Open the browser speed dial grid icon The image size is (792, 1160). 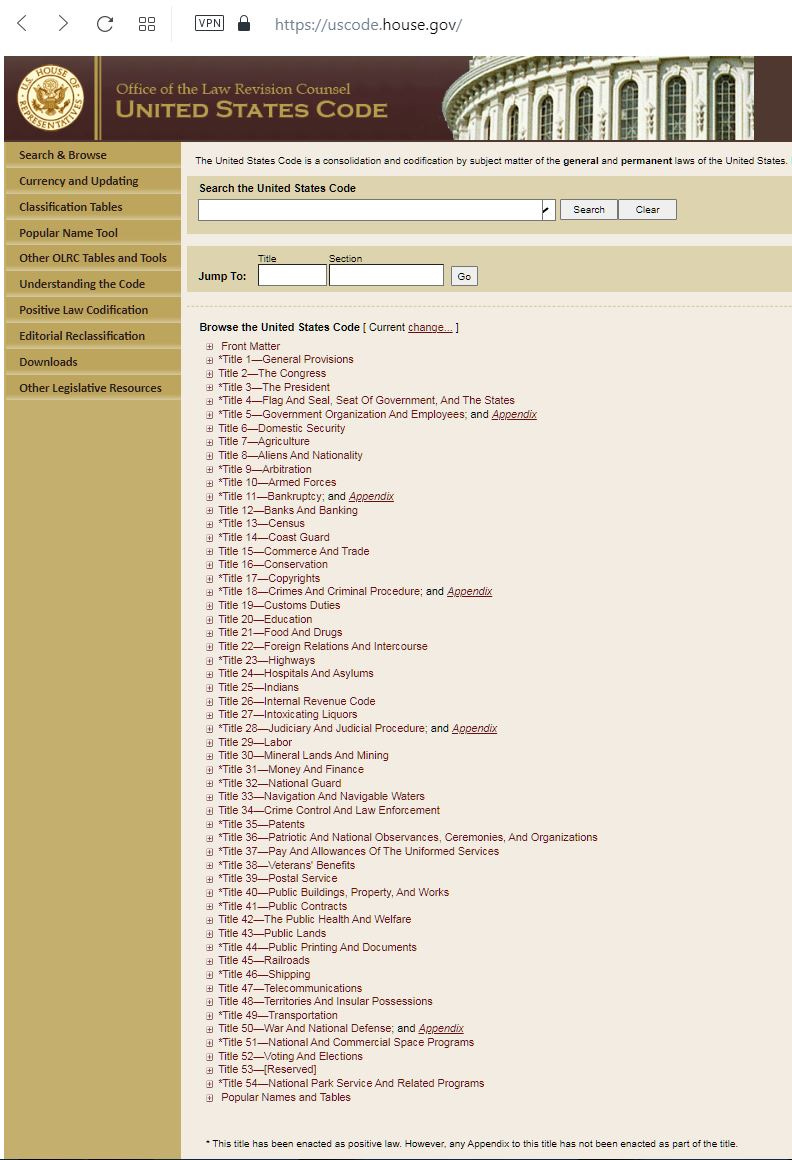pyautogui.click(x=147, y=24)
